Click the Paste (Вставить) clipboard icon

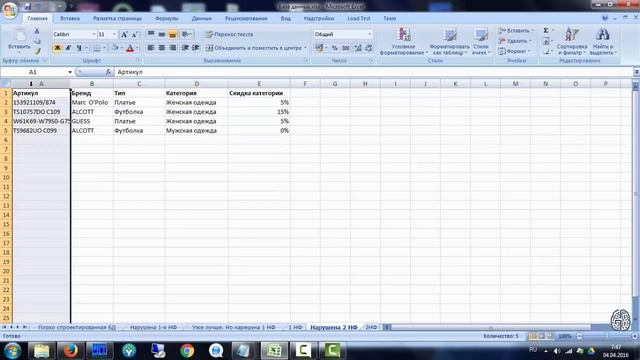pyautogui.click(x=19, y=36)
